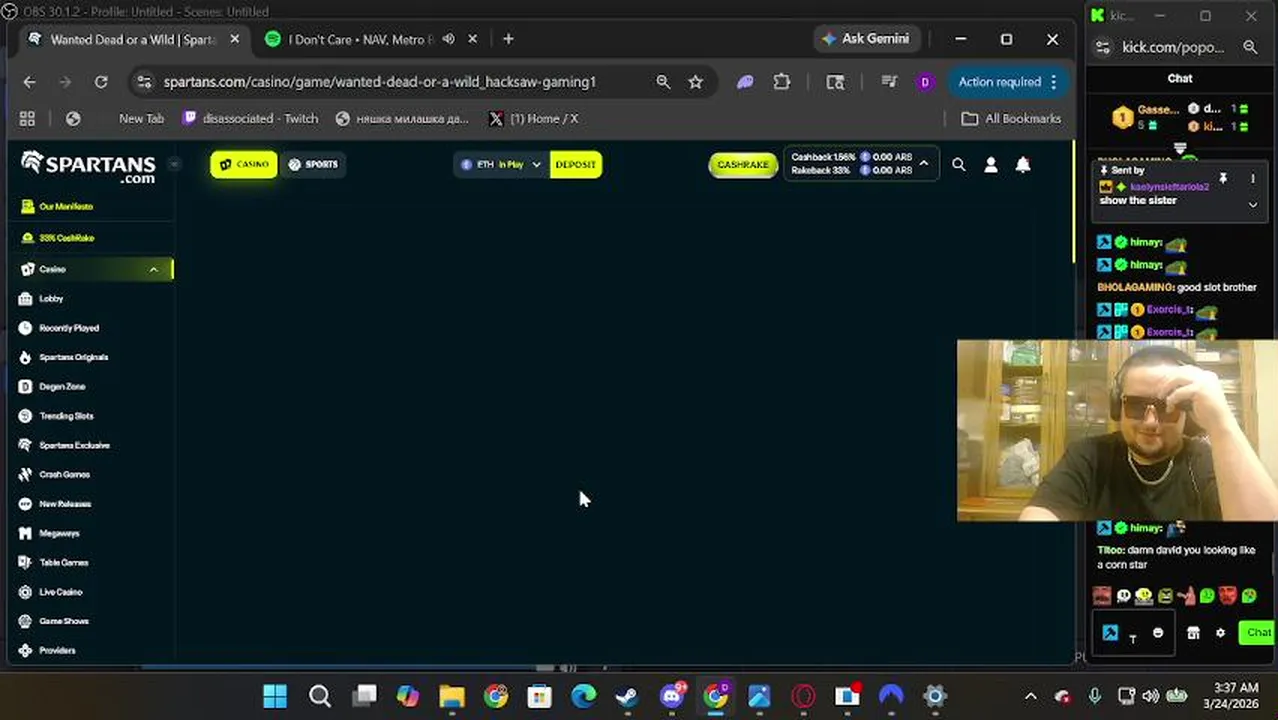
Task: Open the (1) Home / X bookmark
Action: click(533, 118)
